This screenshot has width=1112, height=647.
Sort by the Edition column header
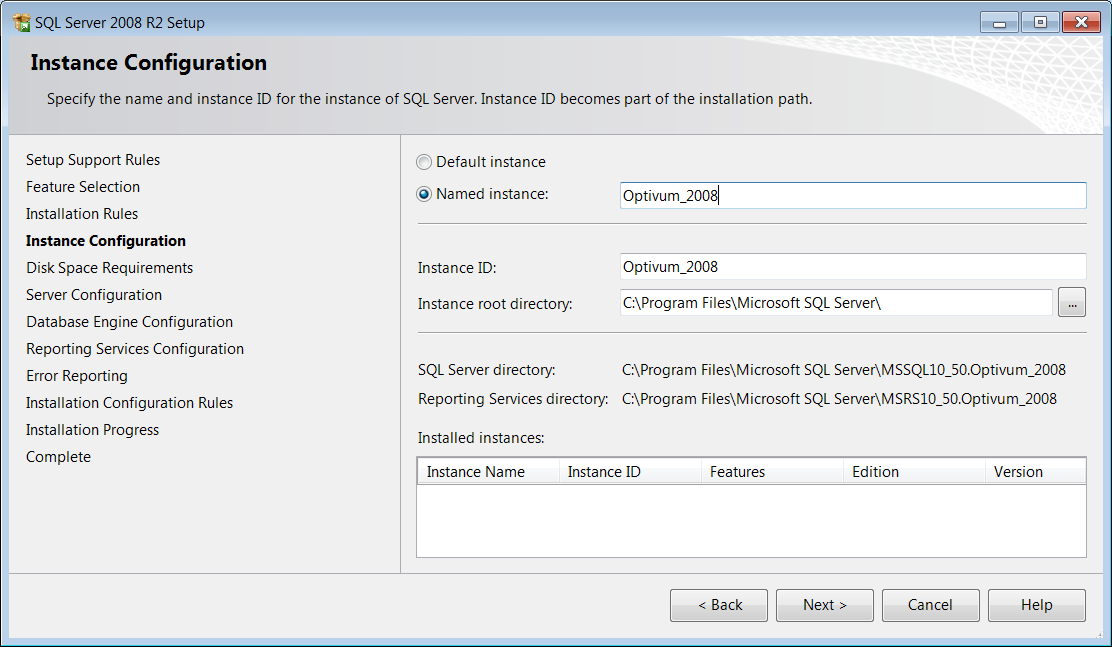coord(914,472)
